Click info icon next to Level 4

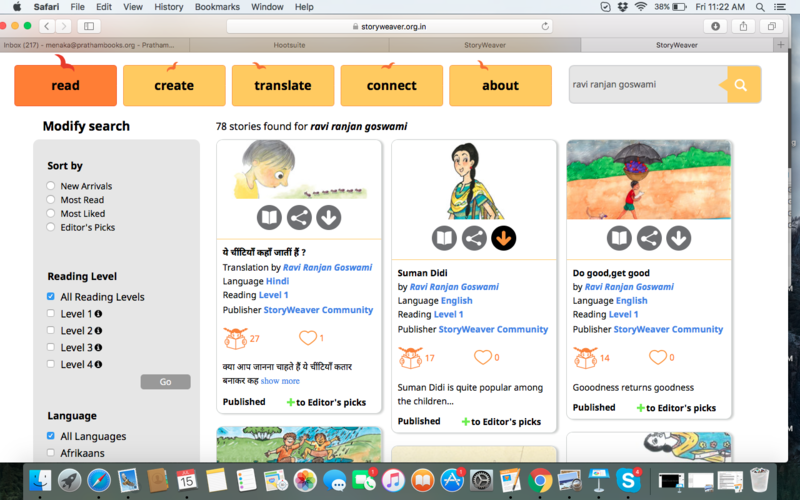pyautogui.click(x=98, y=364)
